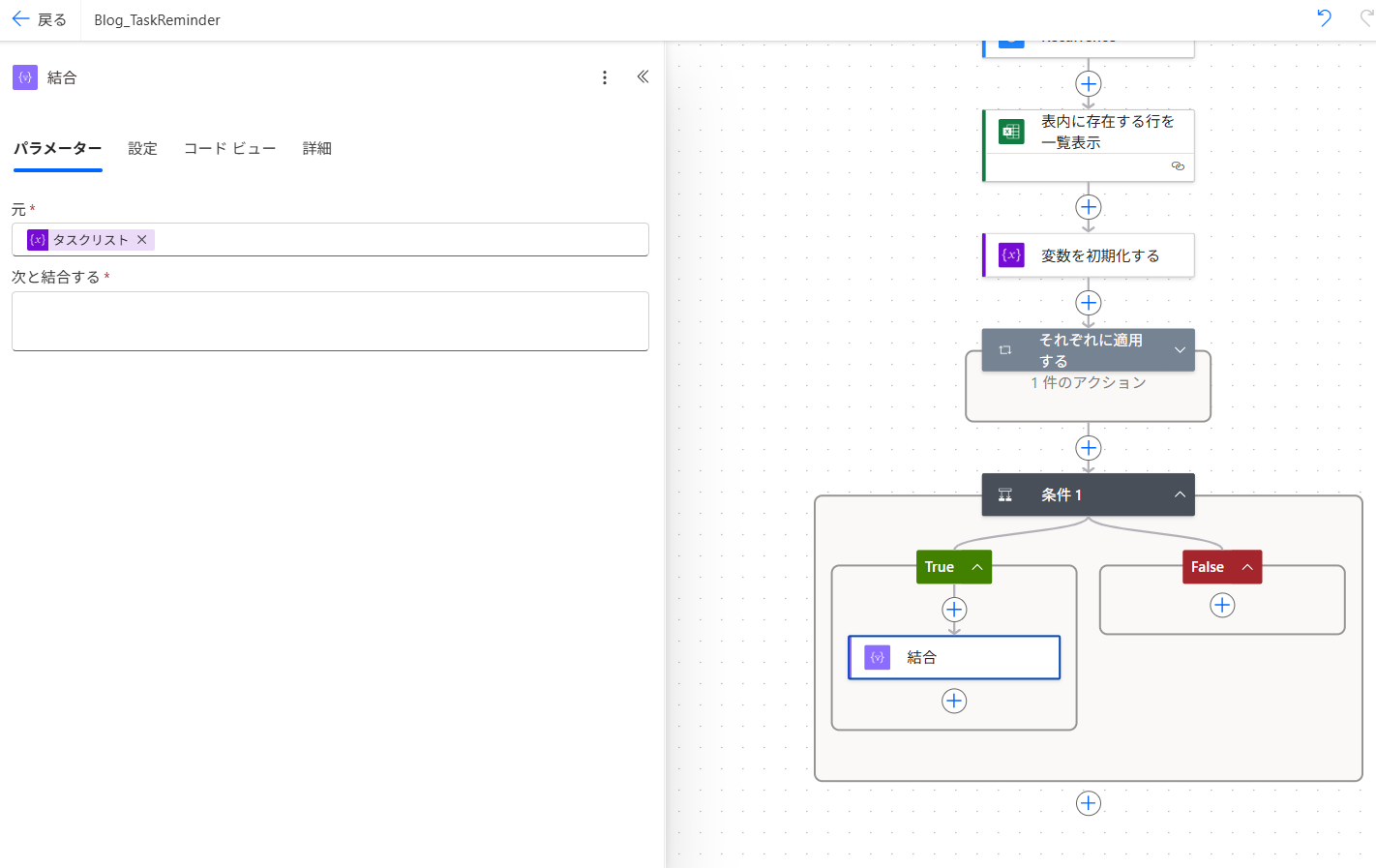This screenshot has width=1376, height=868.
Task: Open the three-dot more options menu
Action: pyautogui.click(x=605, y=77)
